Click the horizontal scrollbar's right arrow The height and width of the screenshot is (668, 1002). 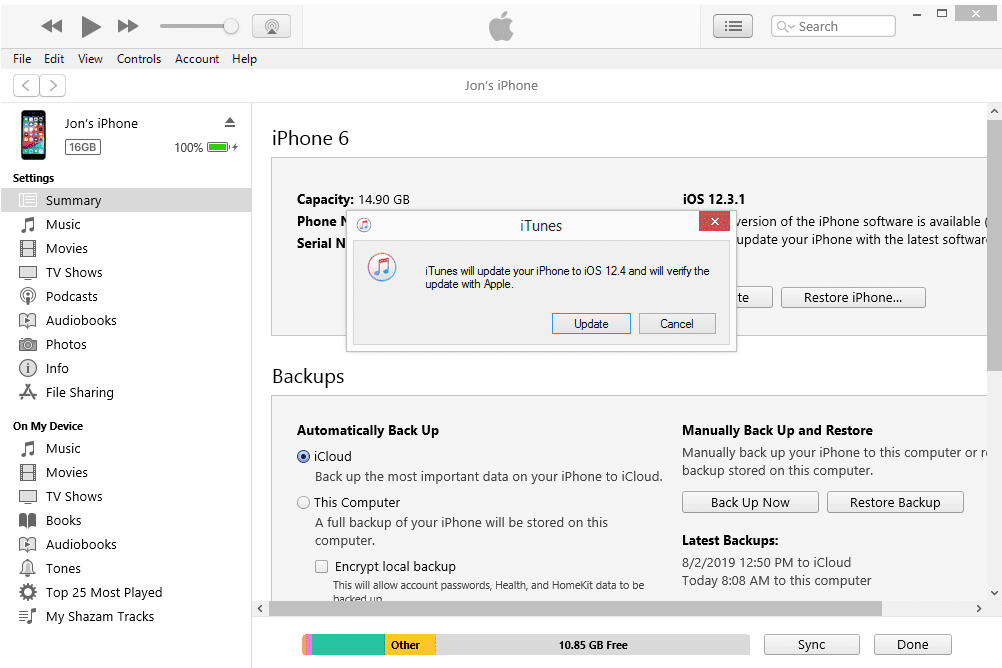[x=978, y=609]
